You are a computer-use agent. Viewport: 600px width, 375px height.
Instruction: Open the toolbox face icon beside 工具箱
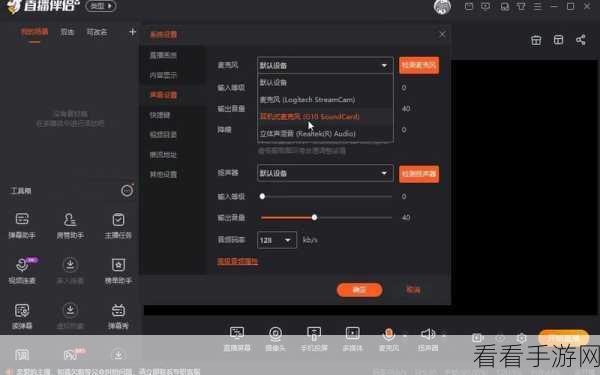[127, 191]
